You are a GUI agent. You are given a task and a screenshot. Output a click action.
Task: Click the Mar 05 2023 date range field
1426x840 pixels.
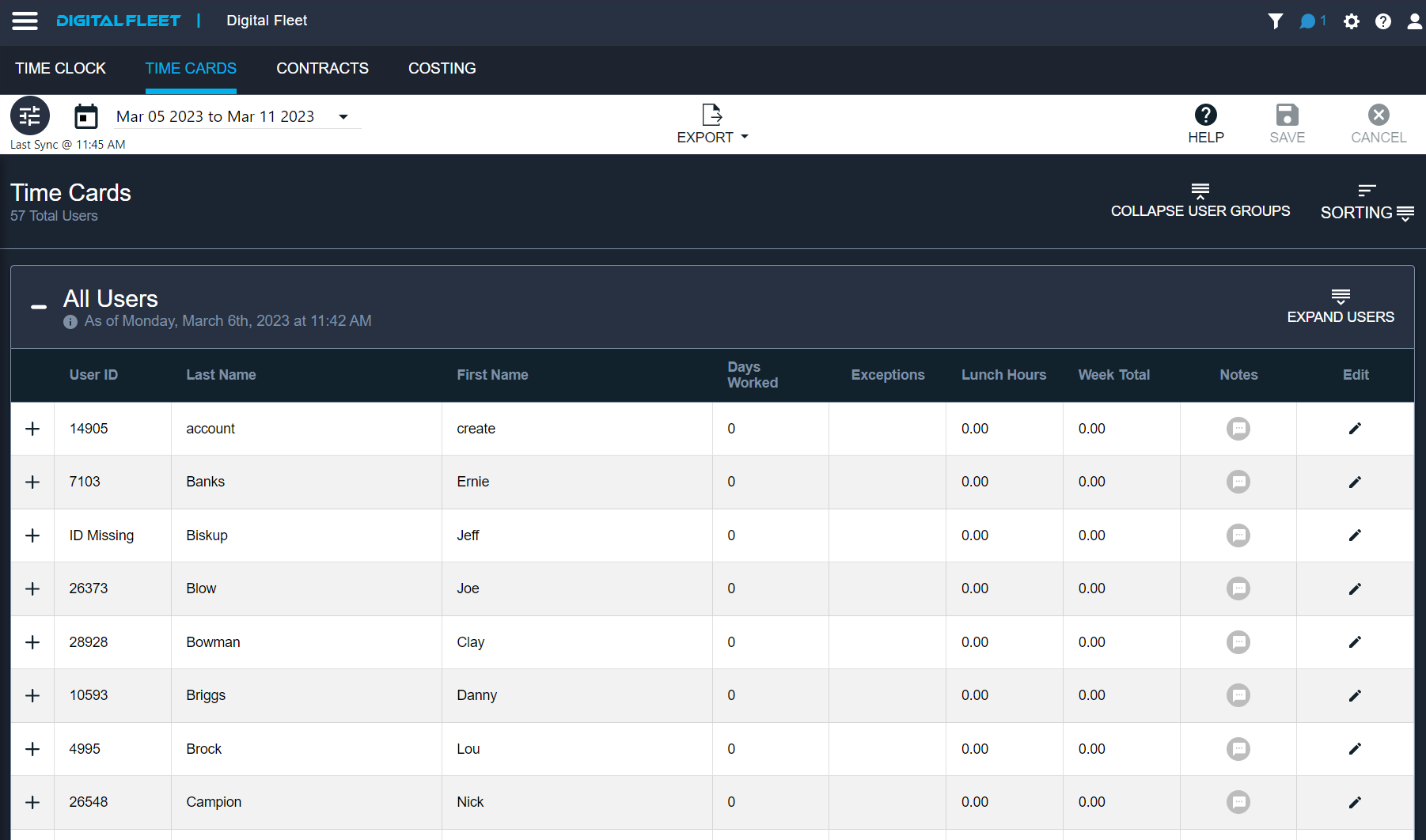pos(214,115)
